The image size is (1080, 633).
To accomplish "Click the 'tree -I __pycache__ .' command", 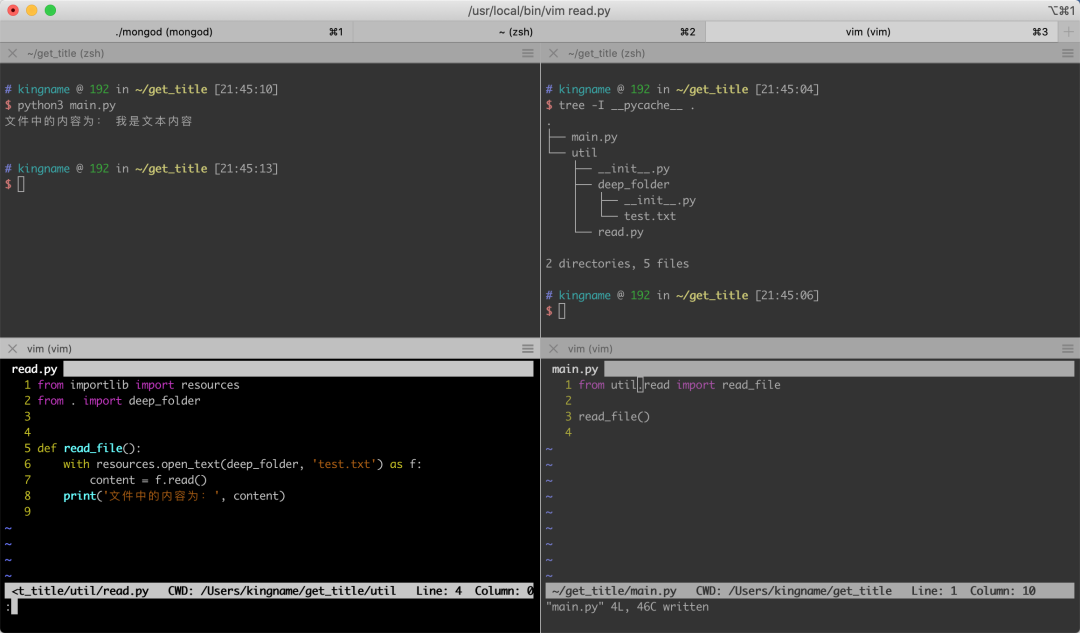I will (x=627, y=105).
